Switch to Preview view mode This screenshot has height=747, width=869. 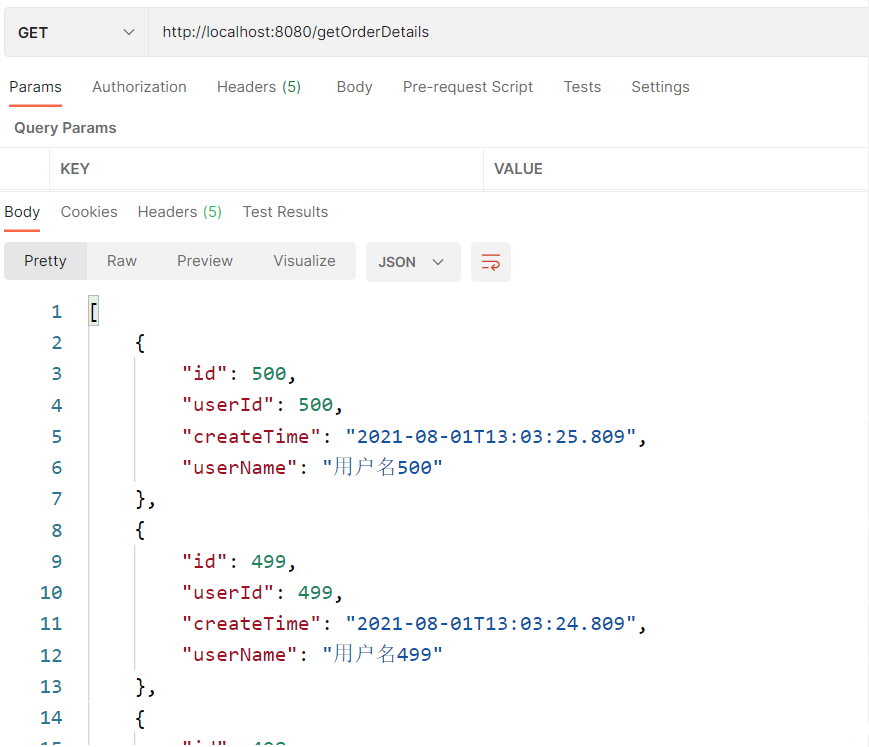pyautogui.click(x=205, y=261)
